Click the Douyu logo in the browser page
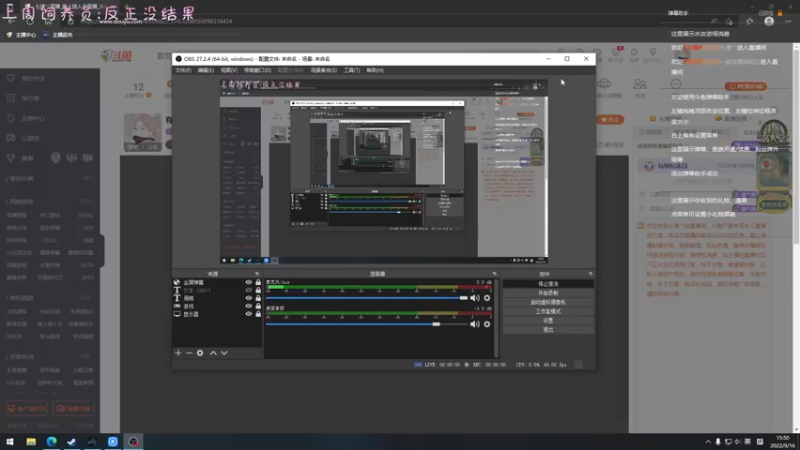The width and height of the screenshot is (800, 450). 117,56
